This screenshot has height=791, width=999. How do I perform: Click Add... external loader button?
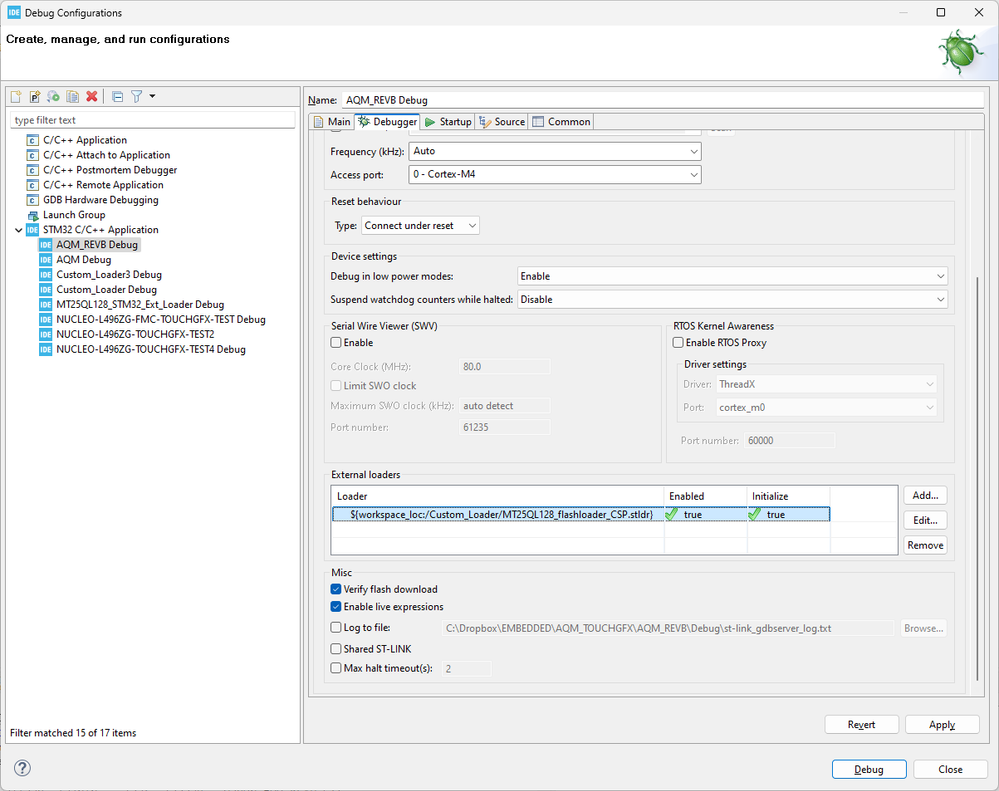(x=925, y=495)
